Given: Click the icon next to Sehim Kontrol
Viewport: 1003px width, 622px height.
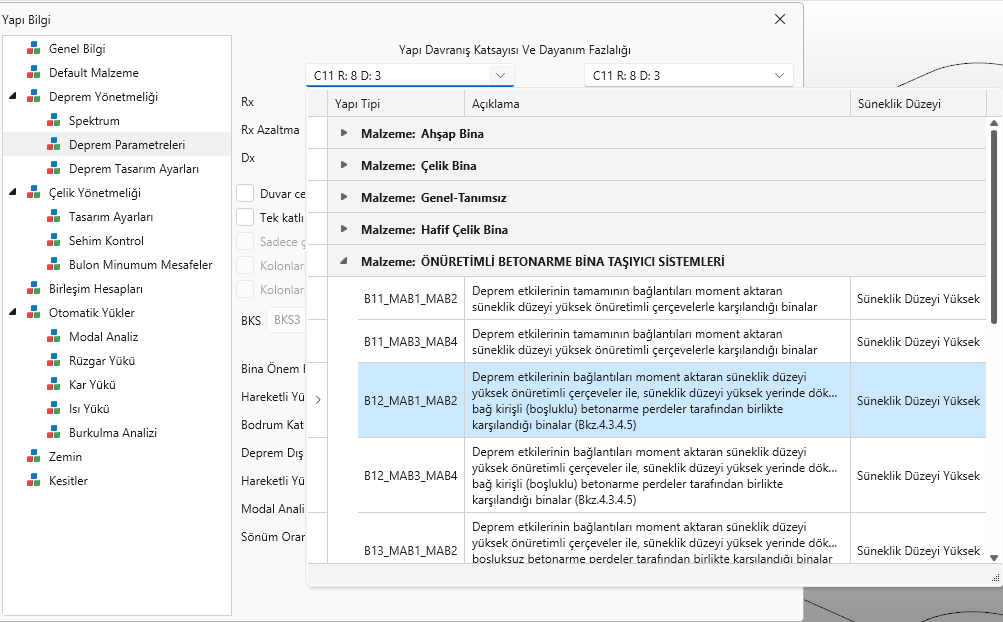Looking at the screenshot, I should tap(54, 241).
